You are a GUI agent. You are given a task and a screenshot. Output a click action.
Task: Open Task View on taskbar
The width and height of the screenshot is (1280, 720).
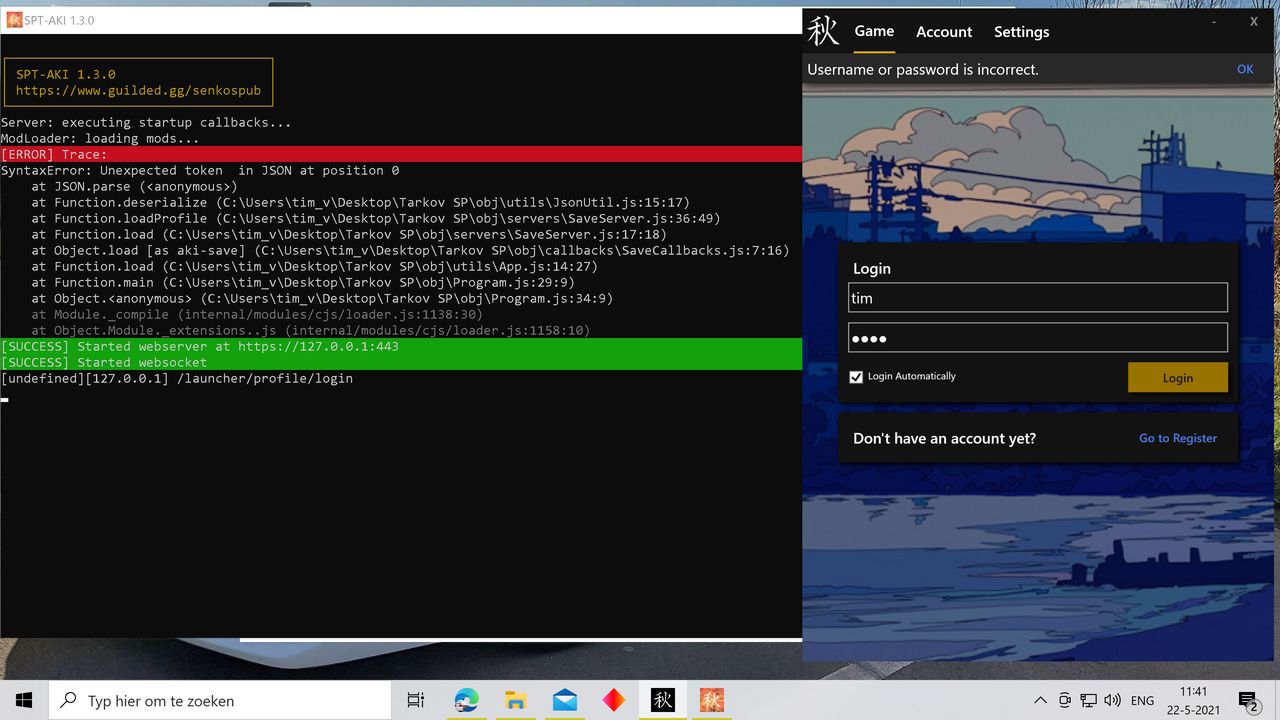[x=416, y=701]
